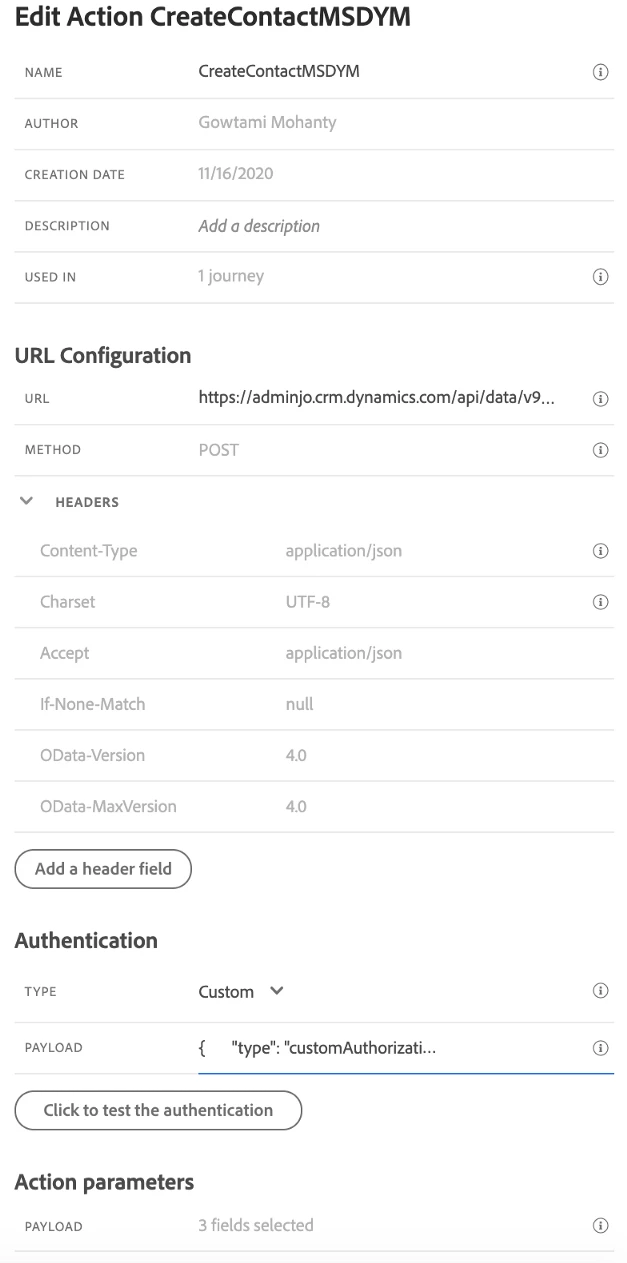Open the 3 fields selected payload
The height and width of the screenshot is (1263, 627).
(256, 1225)
